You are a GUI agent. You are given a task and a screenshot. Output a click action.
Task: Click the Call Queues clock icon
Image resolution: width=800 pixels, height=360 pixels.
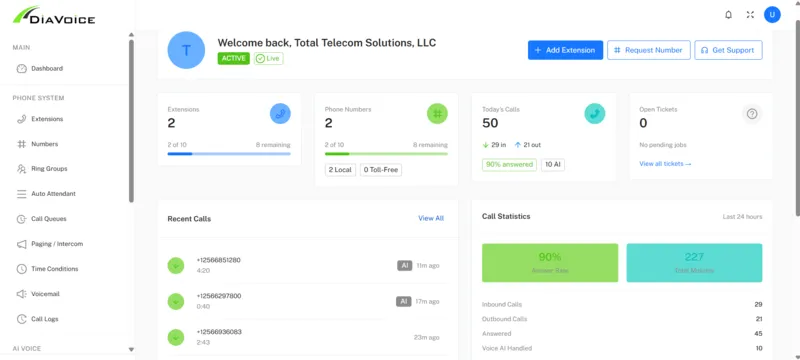point(21,219)
